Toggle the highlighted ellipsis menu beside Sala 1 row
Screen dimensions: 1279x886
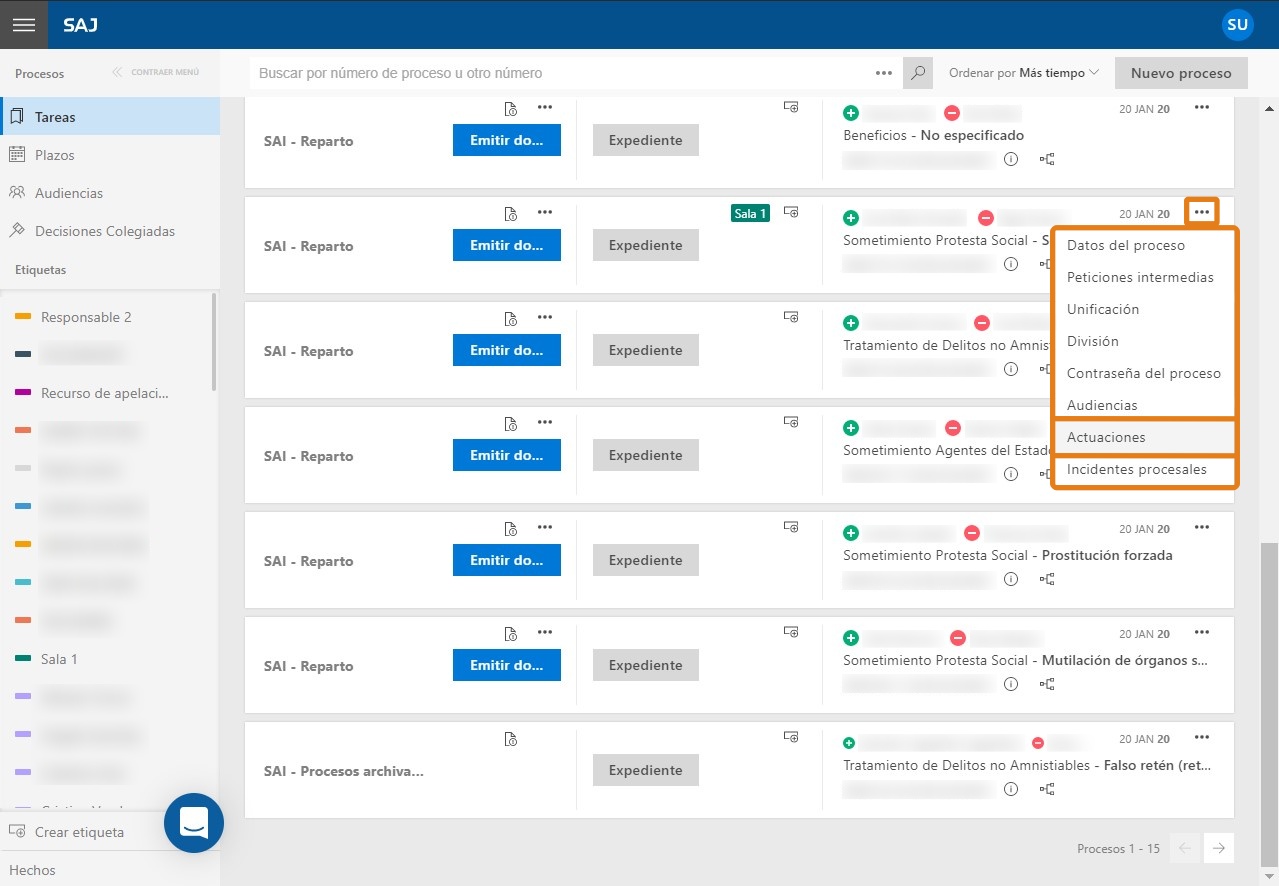coord(1202,212)
